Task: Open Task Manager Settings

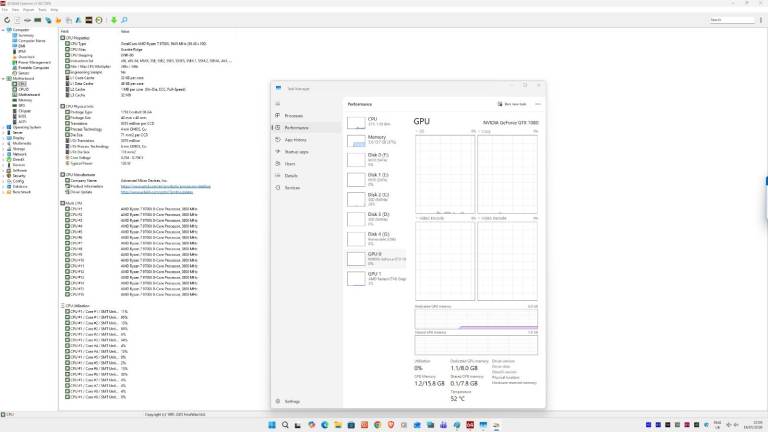Action: click(291, 401)
